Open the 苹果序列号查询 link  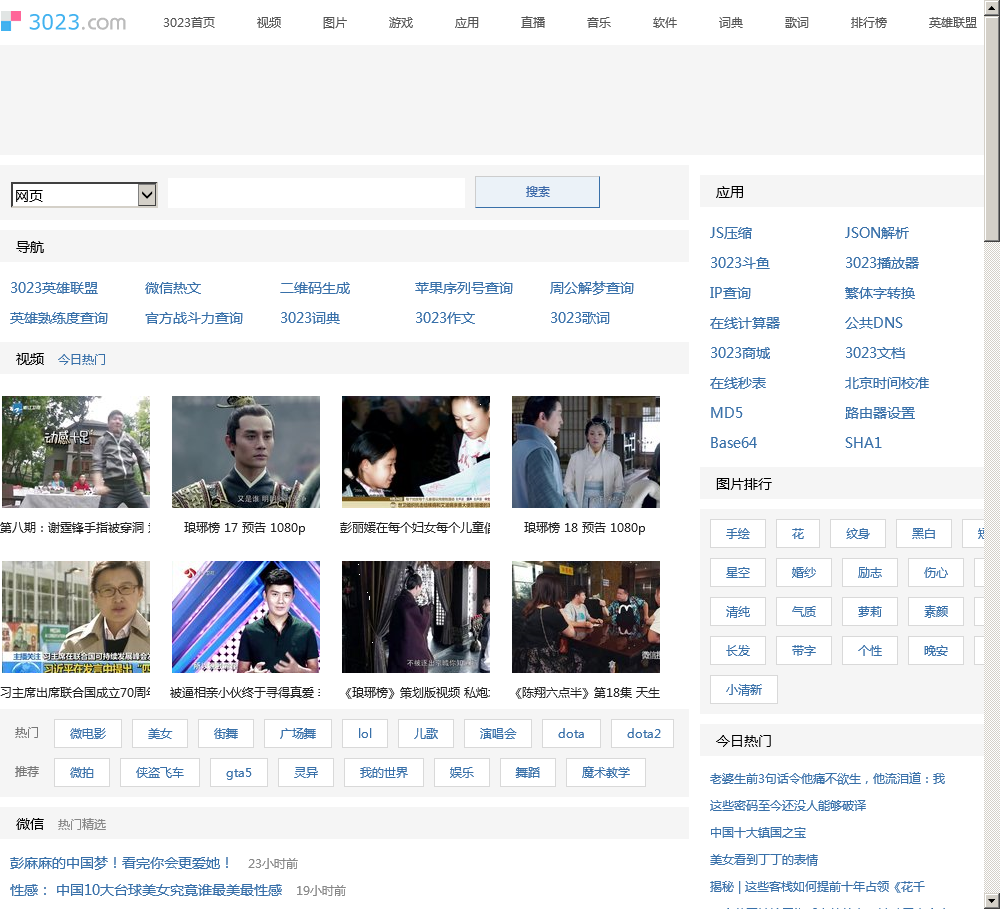pyautogui.click(x=464, y=288)
